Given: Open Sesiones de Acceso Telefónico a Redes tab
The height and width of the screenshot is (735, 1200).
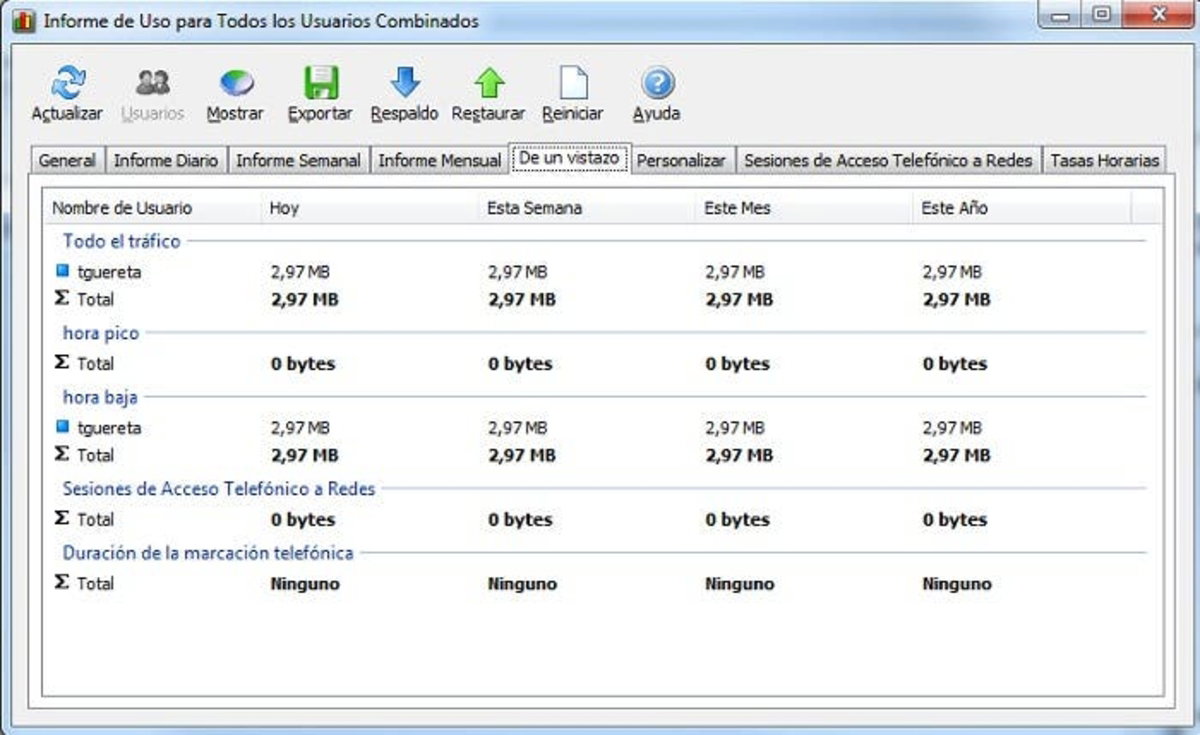Looking at the screenshot, I should point(888,160).
